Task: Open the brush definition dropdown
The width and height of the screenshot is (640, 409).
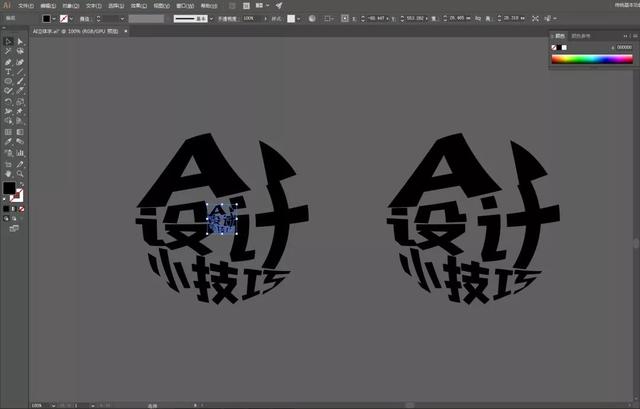Action: pyautogui.click(x=211, y=19)
